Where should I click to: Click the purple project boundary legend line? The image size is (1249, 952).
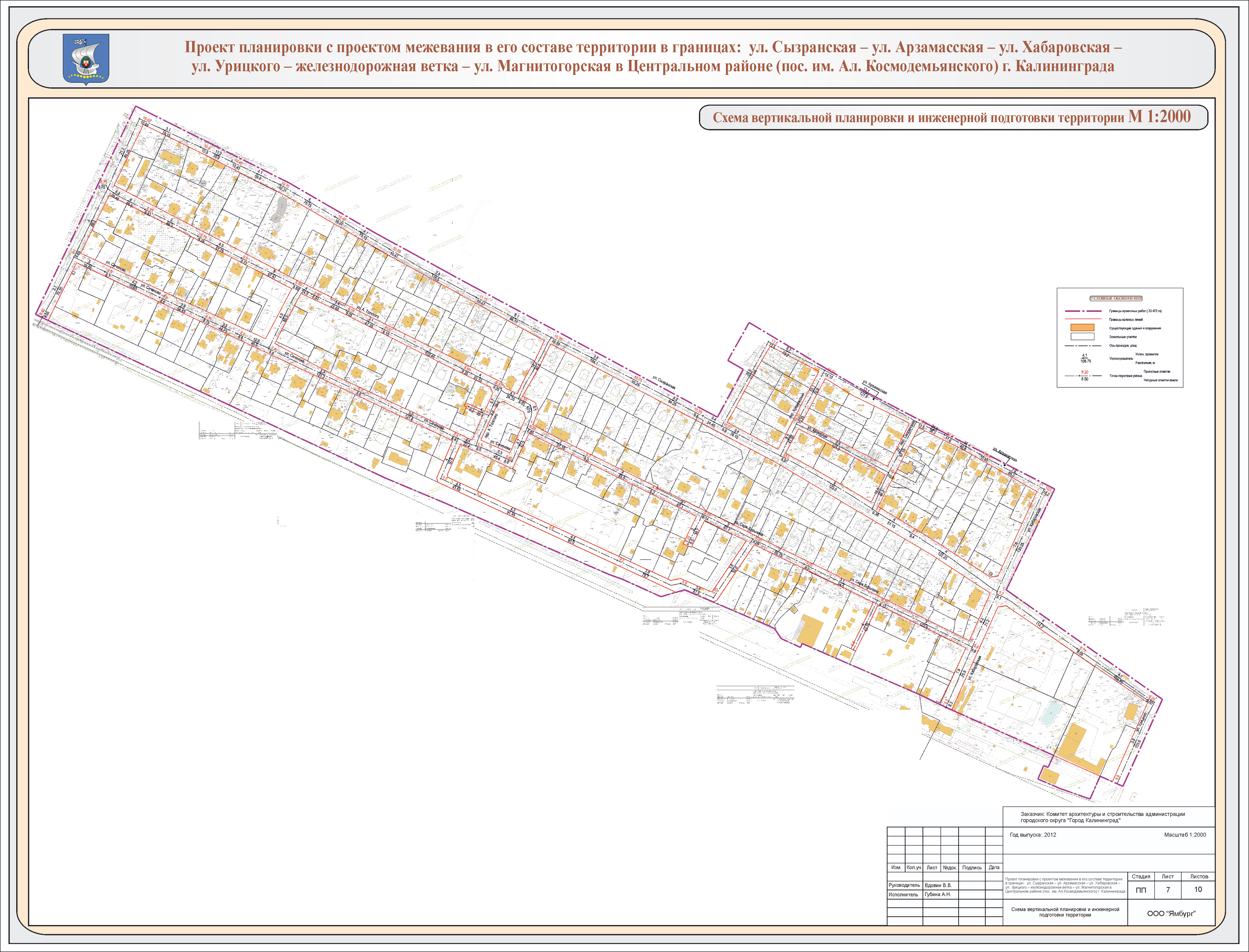click(x=1083, y=311)
